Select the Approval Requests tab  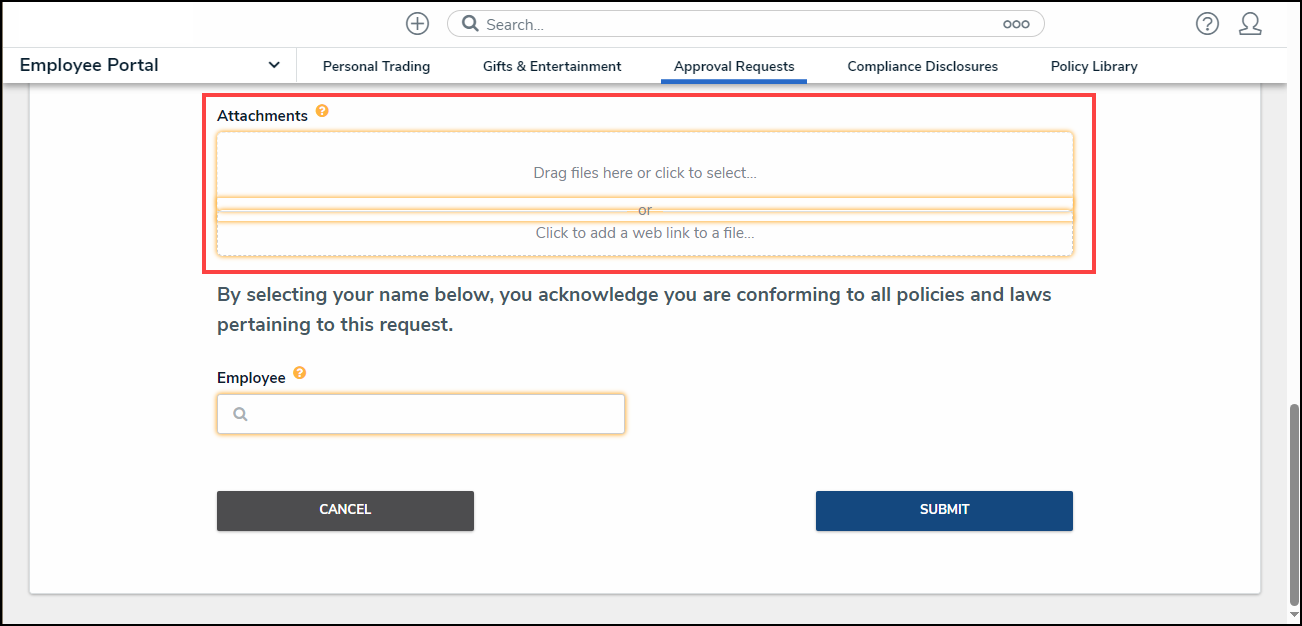coord(734,66)
